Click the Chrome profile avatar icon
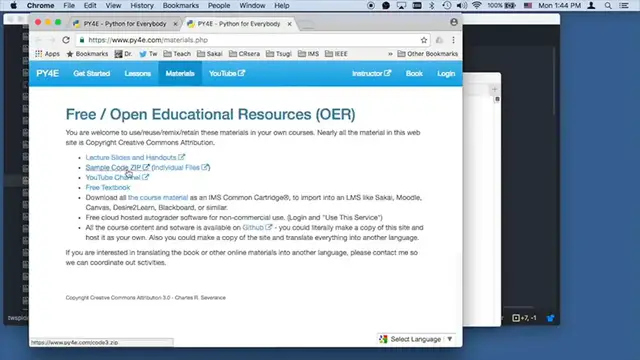Viewport: 640px width, 360px height. (x=454, y=22)
